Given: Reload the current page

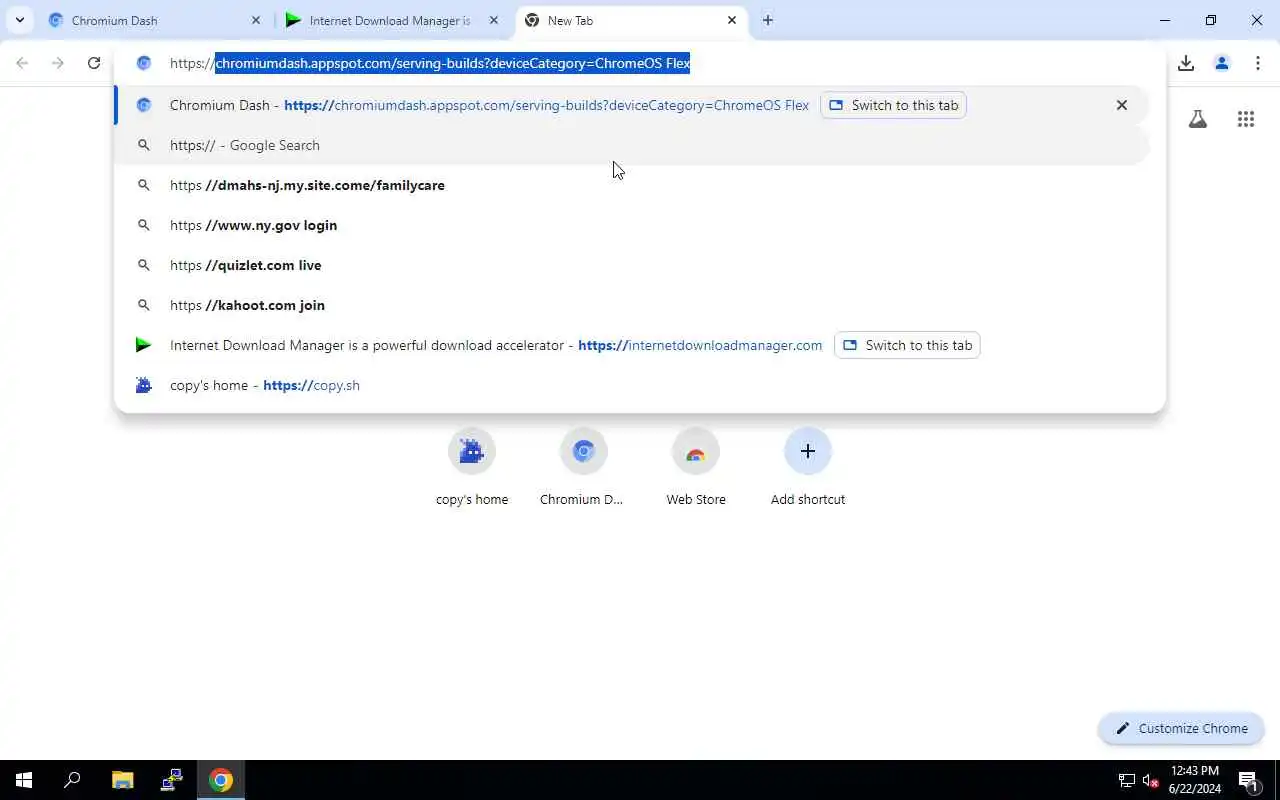Looking at the screenshot, I should (94, 63).
